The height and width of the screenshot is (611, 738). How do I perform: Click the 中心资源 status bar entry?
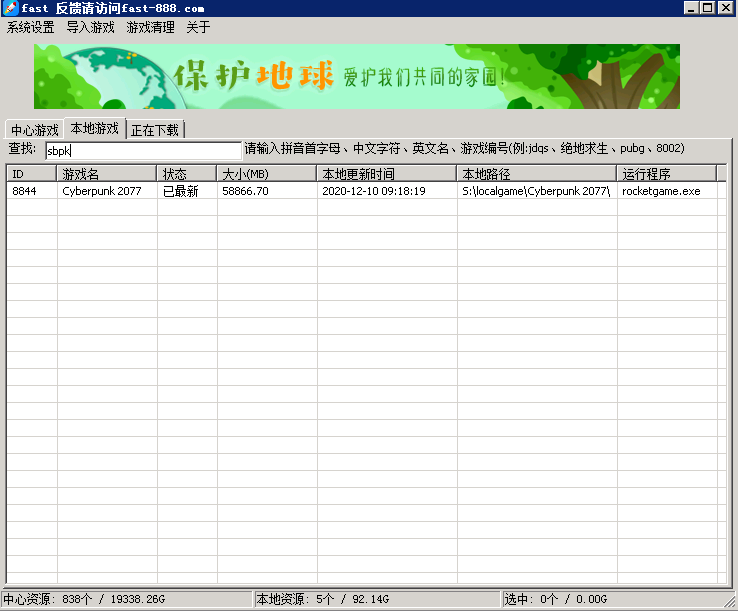click(127, 599)
